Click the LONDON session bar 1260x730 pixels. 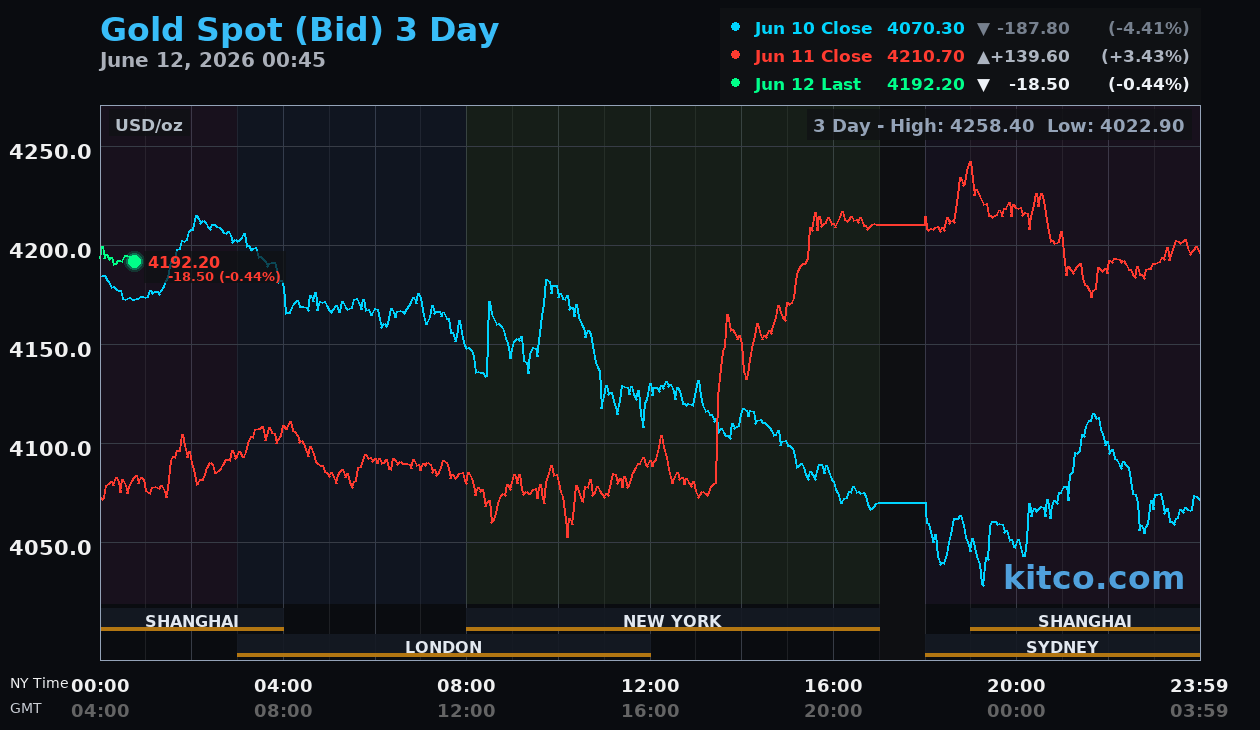coord(444,646)
